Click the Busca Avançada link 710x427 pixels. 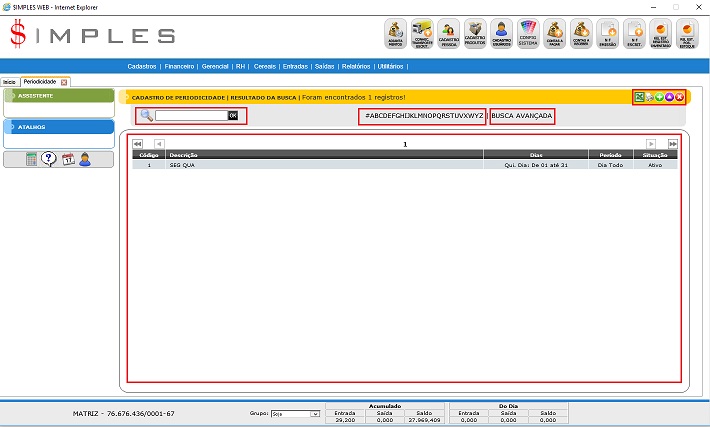[x=522, y=116]
